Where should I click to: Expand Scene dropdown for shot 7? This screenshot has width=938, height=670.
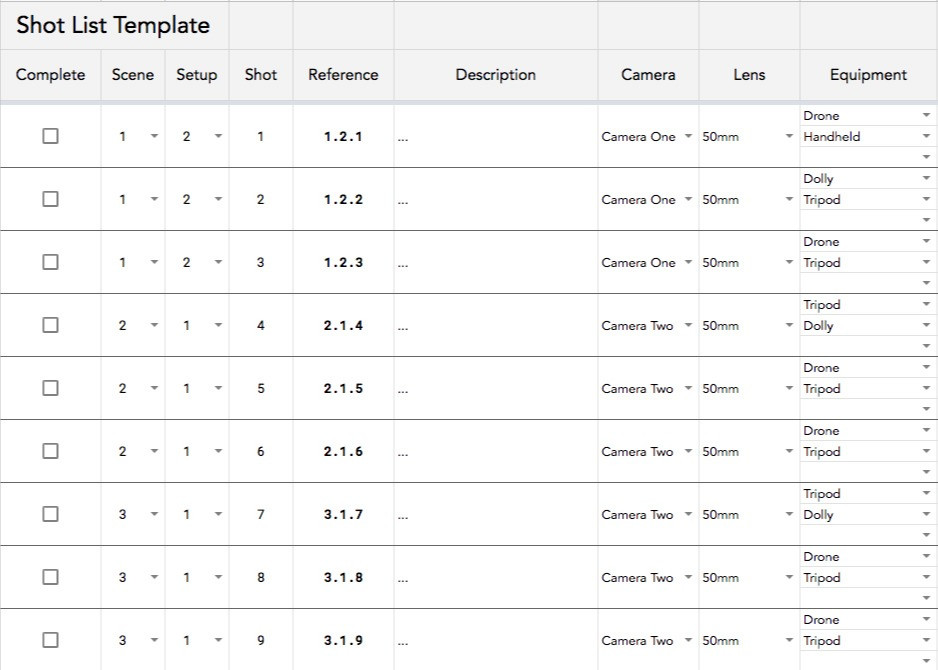(154, 515)
